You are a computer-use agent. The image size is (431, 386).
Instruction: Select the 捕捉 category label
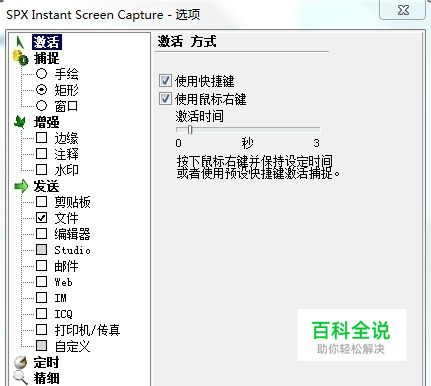[46, 58]
